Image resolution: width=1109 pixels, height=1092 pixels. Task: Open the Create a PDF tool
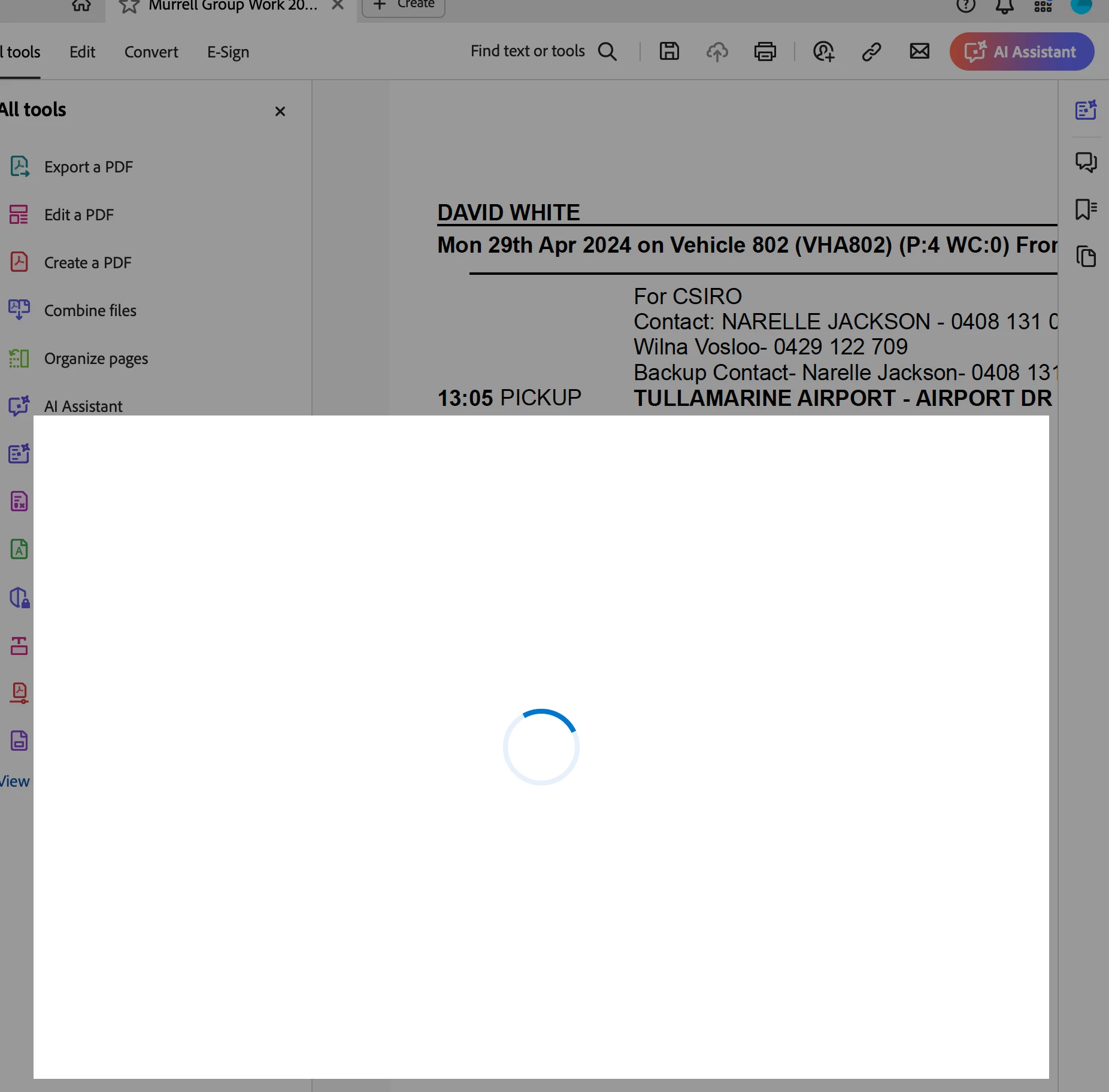[x=88, y=263]
